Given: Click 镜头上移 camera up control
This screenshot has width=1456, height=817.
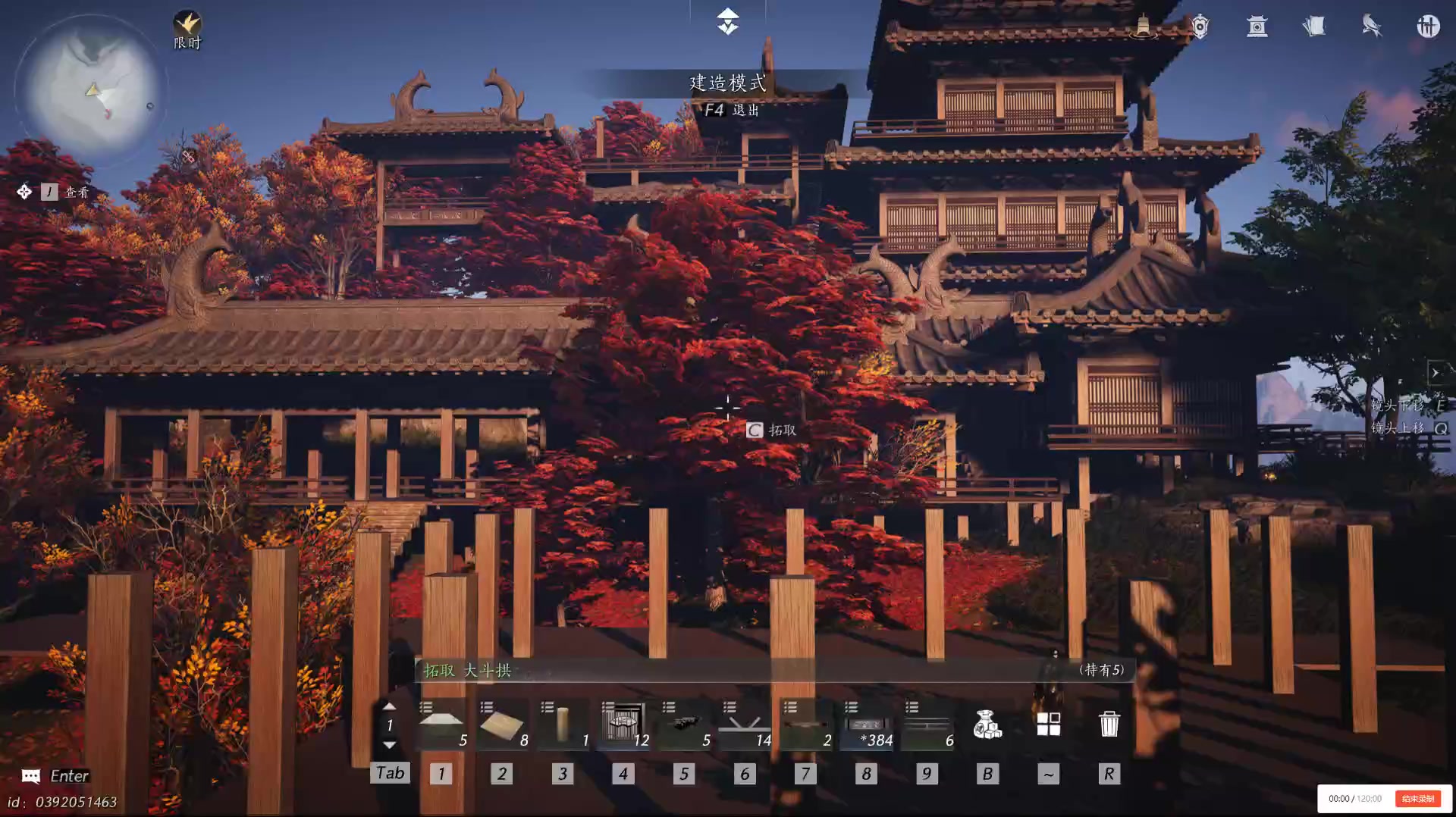Looking at the screenshot, I should coord(1408,428).
